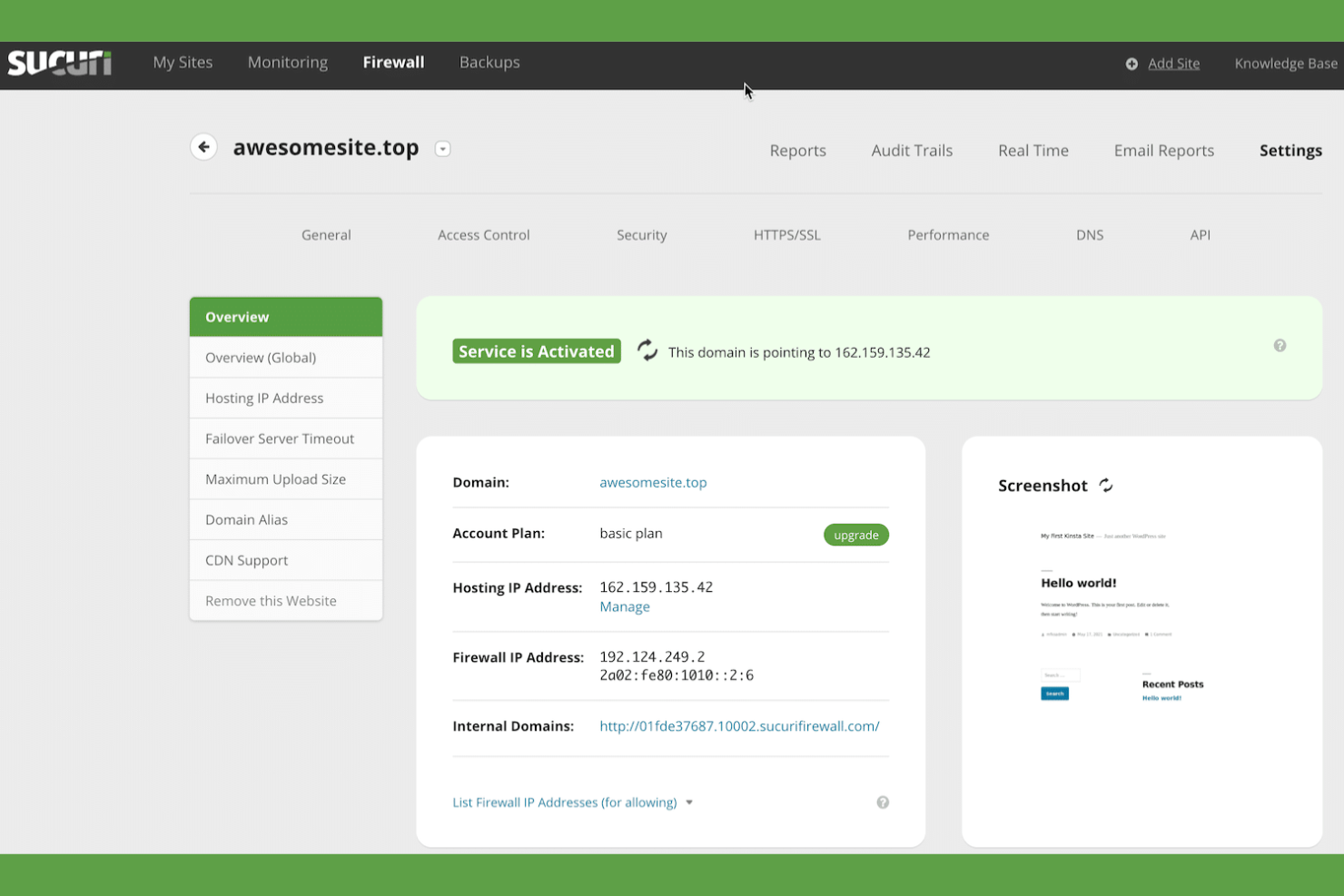This screenshot has width=1344, height=896.
Task: Open the awesomesite.top domain link
Action: [x=653, y=483]
